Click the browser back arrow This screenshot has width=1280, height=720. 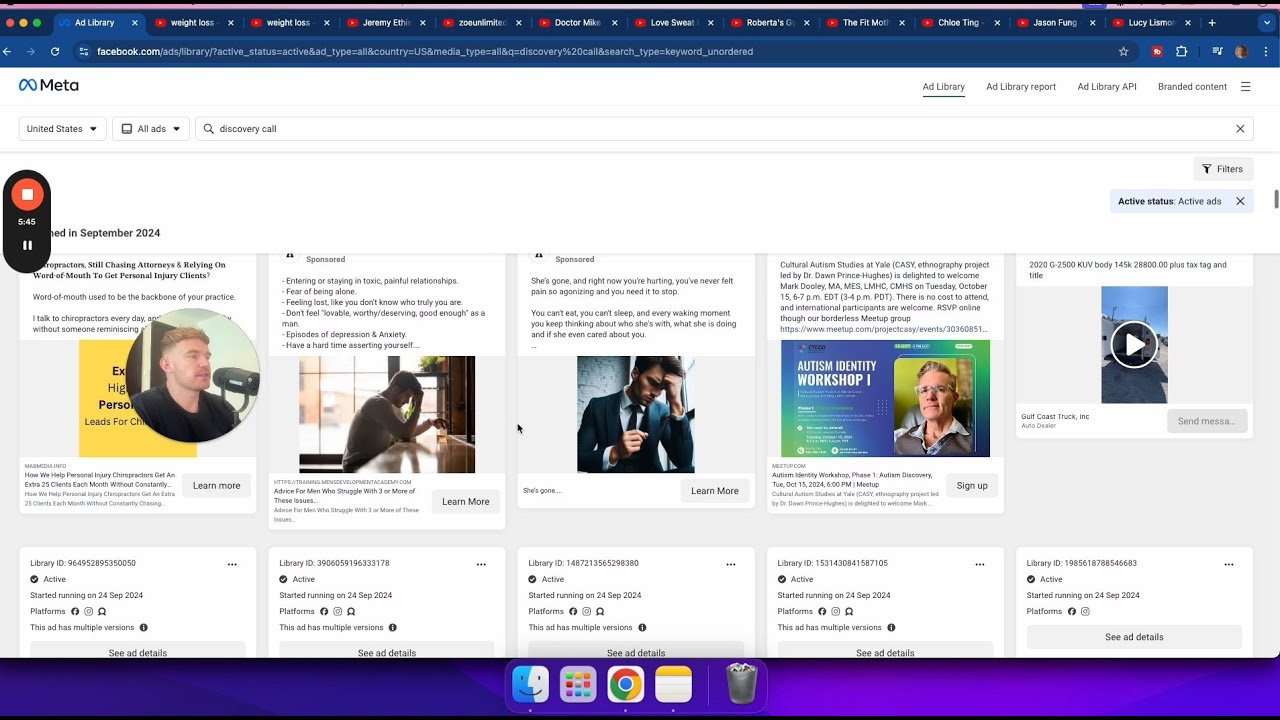point(8,51)
